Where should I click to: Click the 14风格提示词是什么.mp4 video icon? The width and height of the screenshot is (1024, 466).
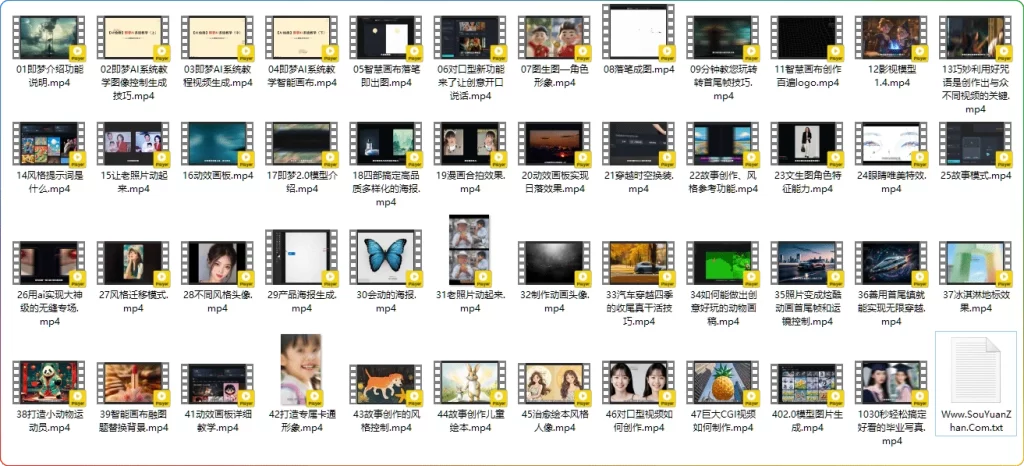click(x=48, y=144)
